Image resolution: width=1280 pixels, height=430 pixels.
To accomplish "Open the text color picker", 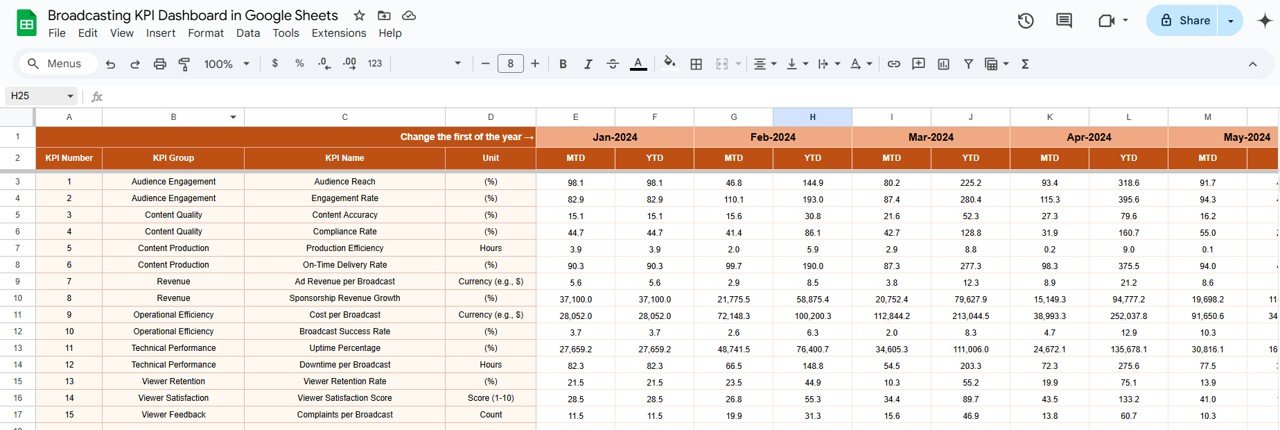I will [638, 64].
